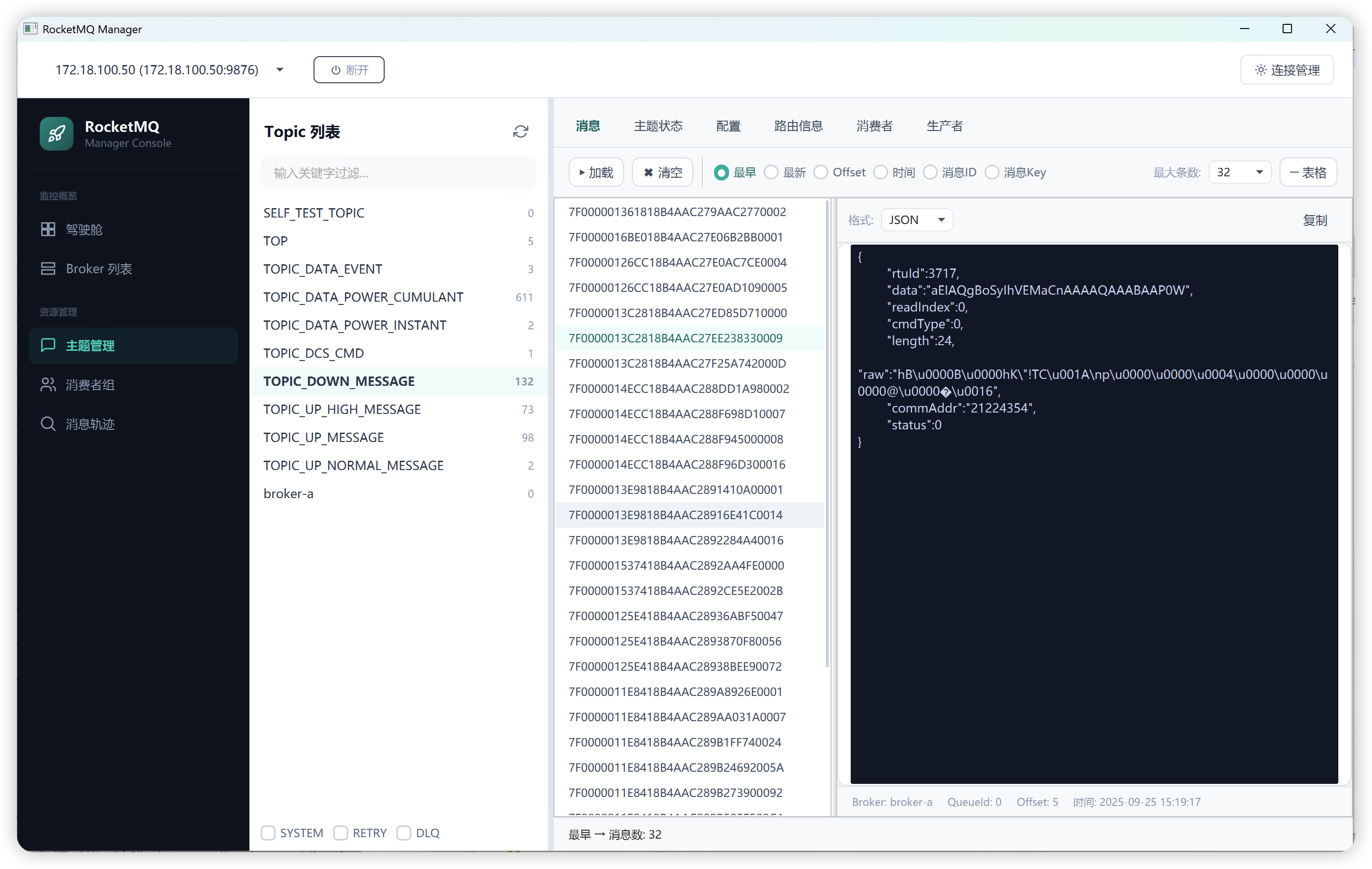Open message 7F00000126CC18B4AAC27E0AD1090005
The image size is (1372, 869).
689,288
